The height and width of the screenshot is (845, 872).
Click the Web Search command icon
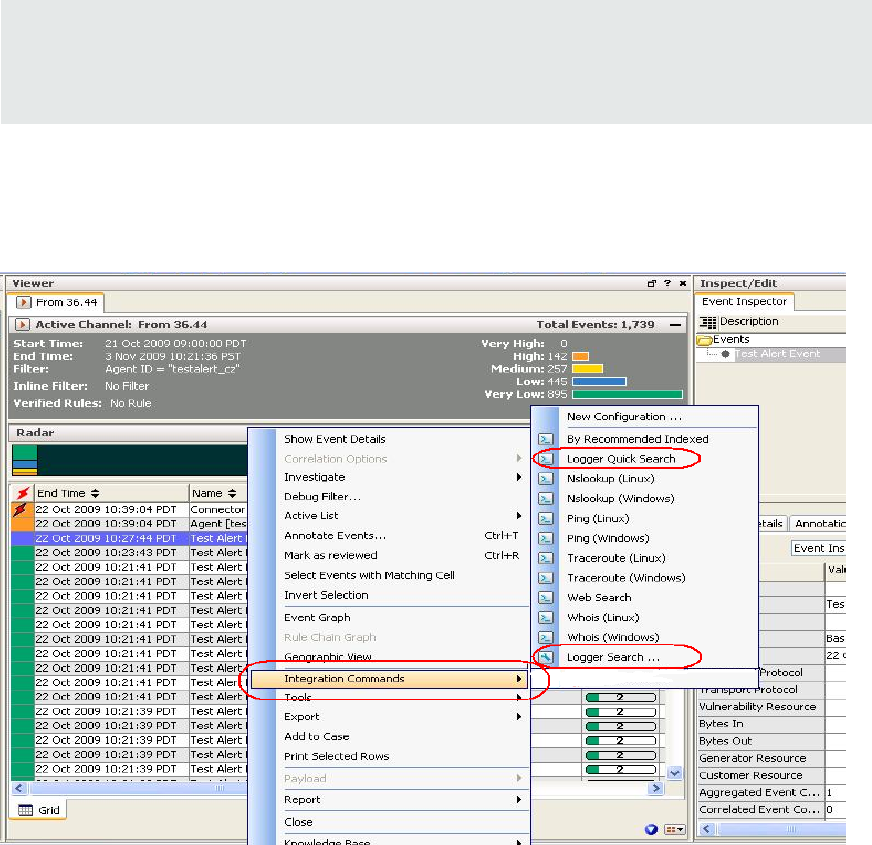click(546, 597)
